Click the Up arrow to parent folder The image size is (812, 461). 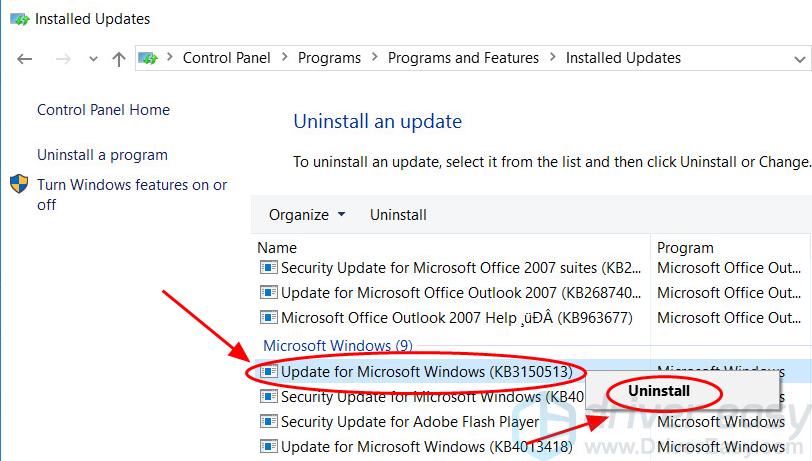119,59
